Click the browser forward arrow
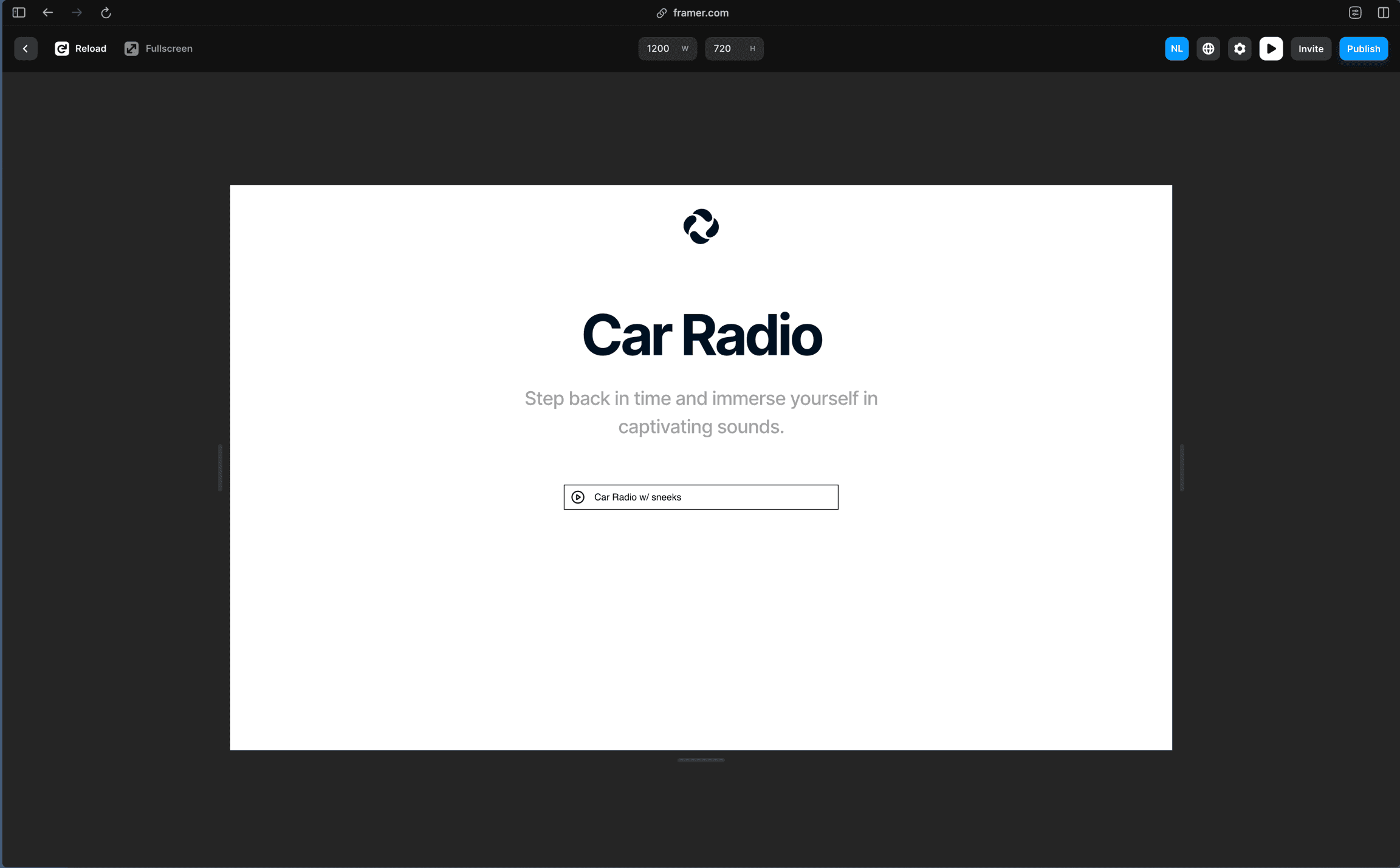Screen dimensions: 1400x868 point(77,13)
